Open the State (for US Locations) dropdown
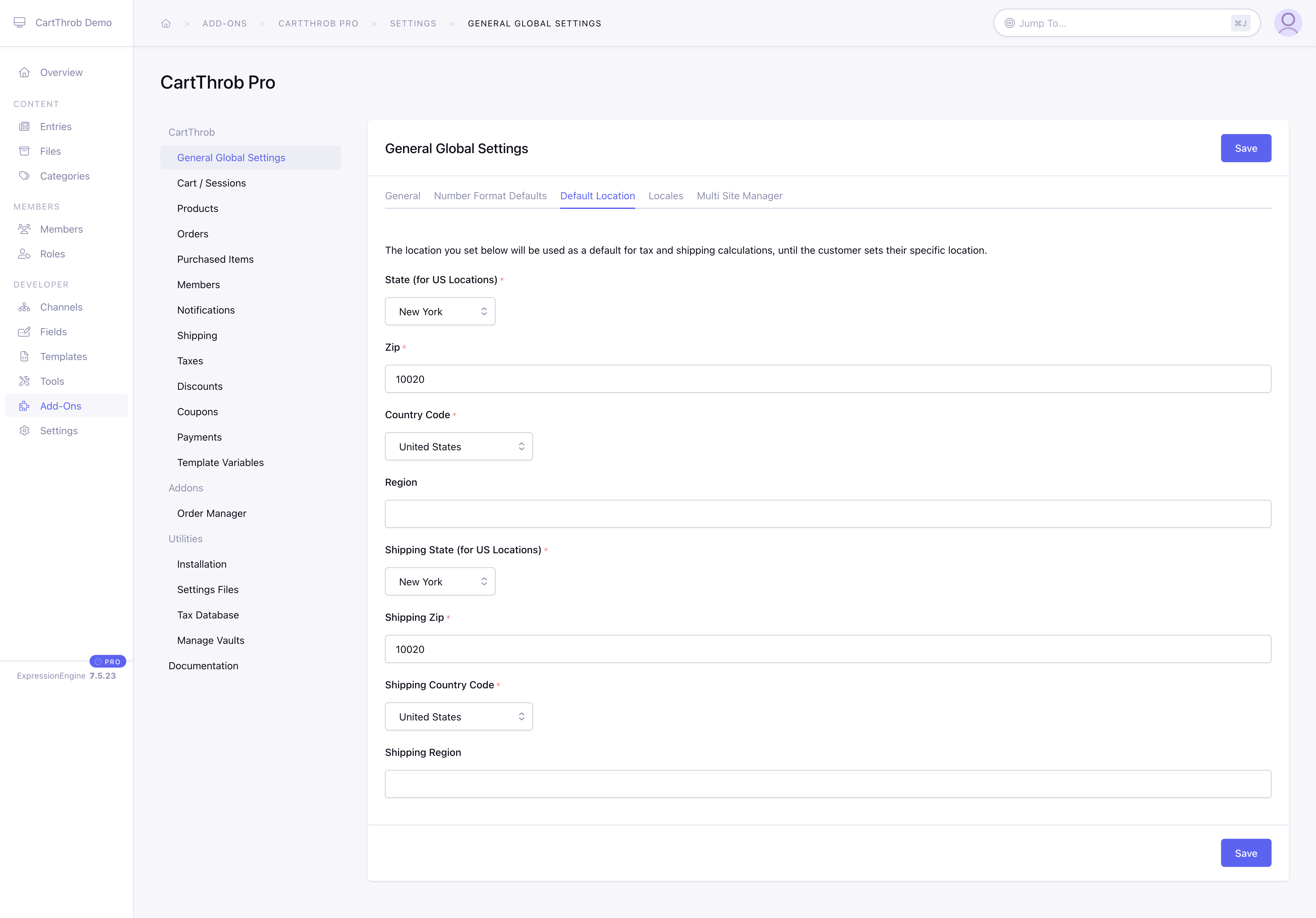The image size is (1316, 918). tap(440, 311)
